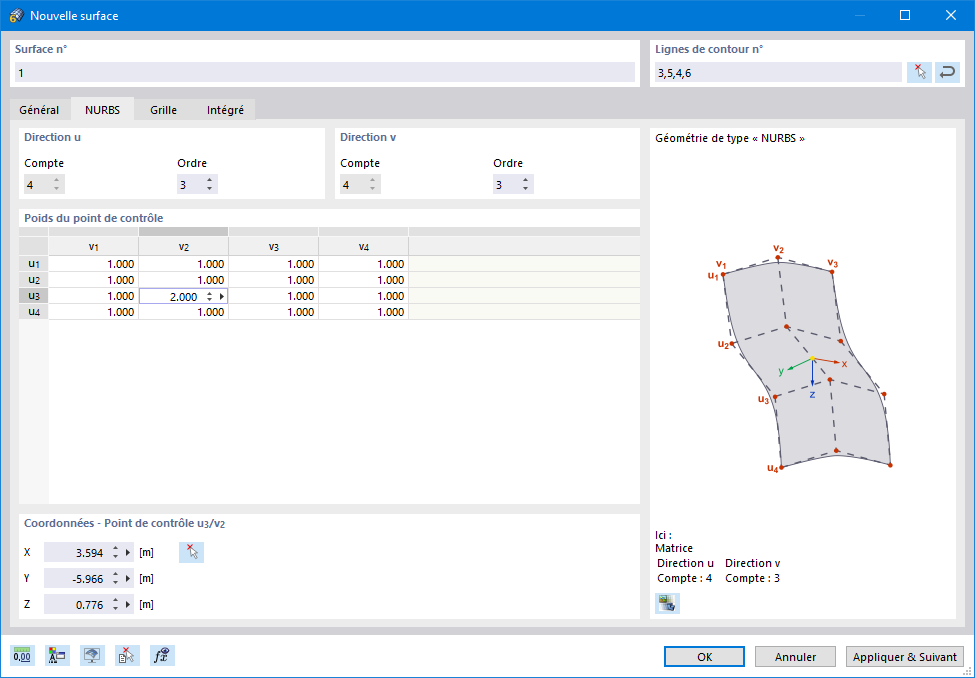Click the X coordinate stepper arrows
Screen dimensions: 975x678
115,552
